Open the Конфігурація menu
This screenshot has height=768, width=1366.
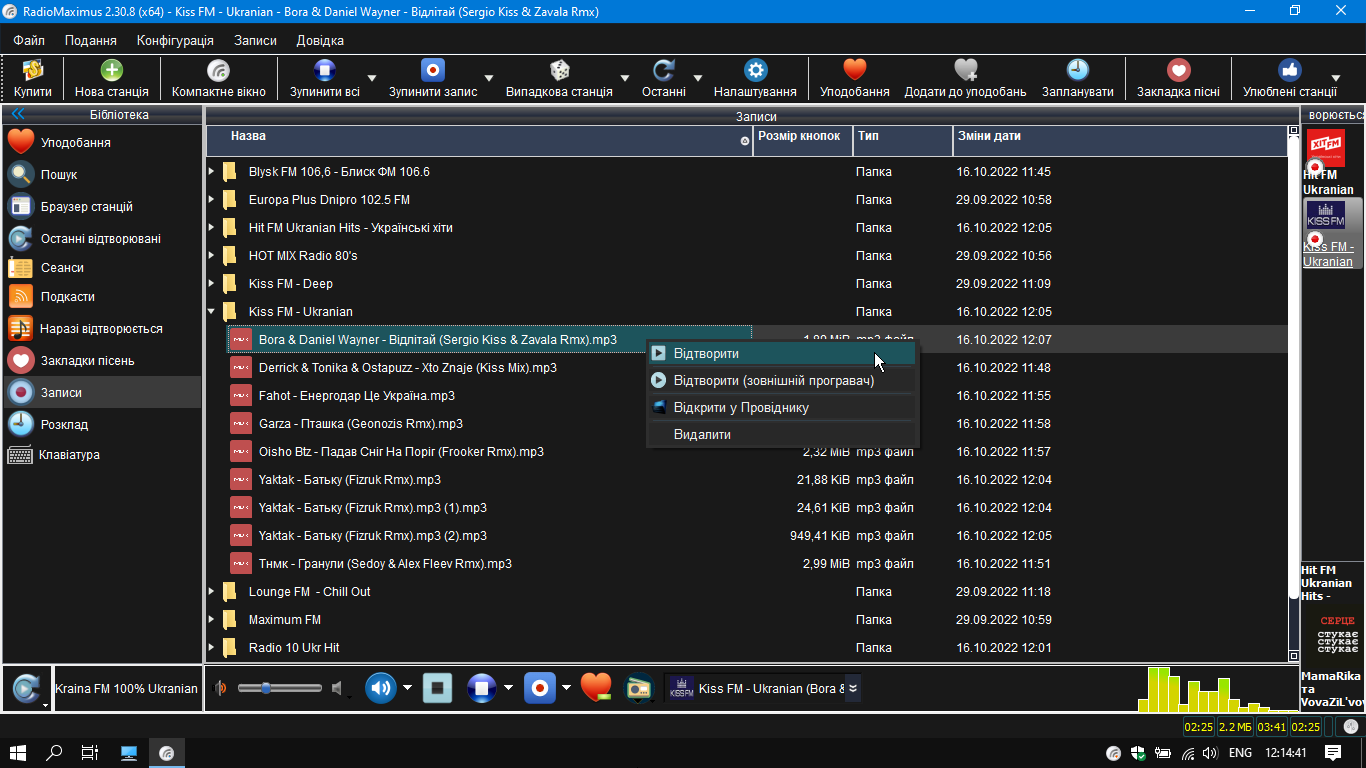(175, 40)
